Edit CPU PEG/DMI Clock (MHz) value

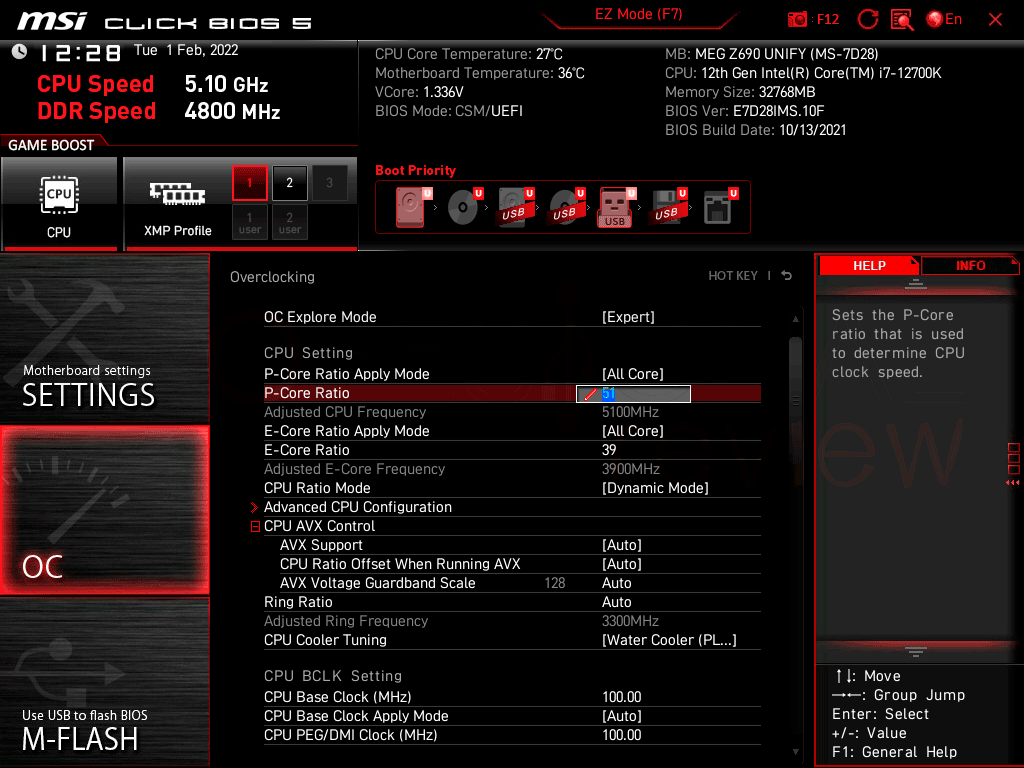point(622,735)
